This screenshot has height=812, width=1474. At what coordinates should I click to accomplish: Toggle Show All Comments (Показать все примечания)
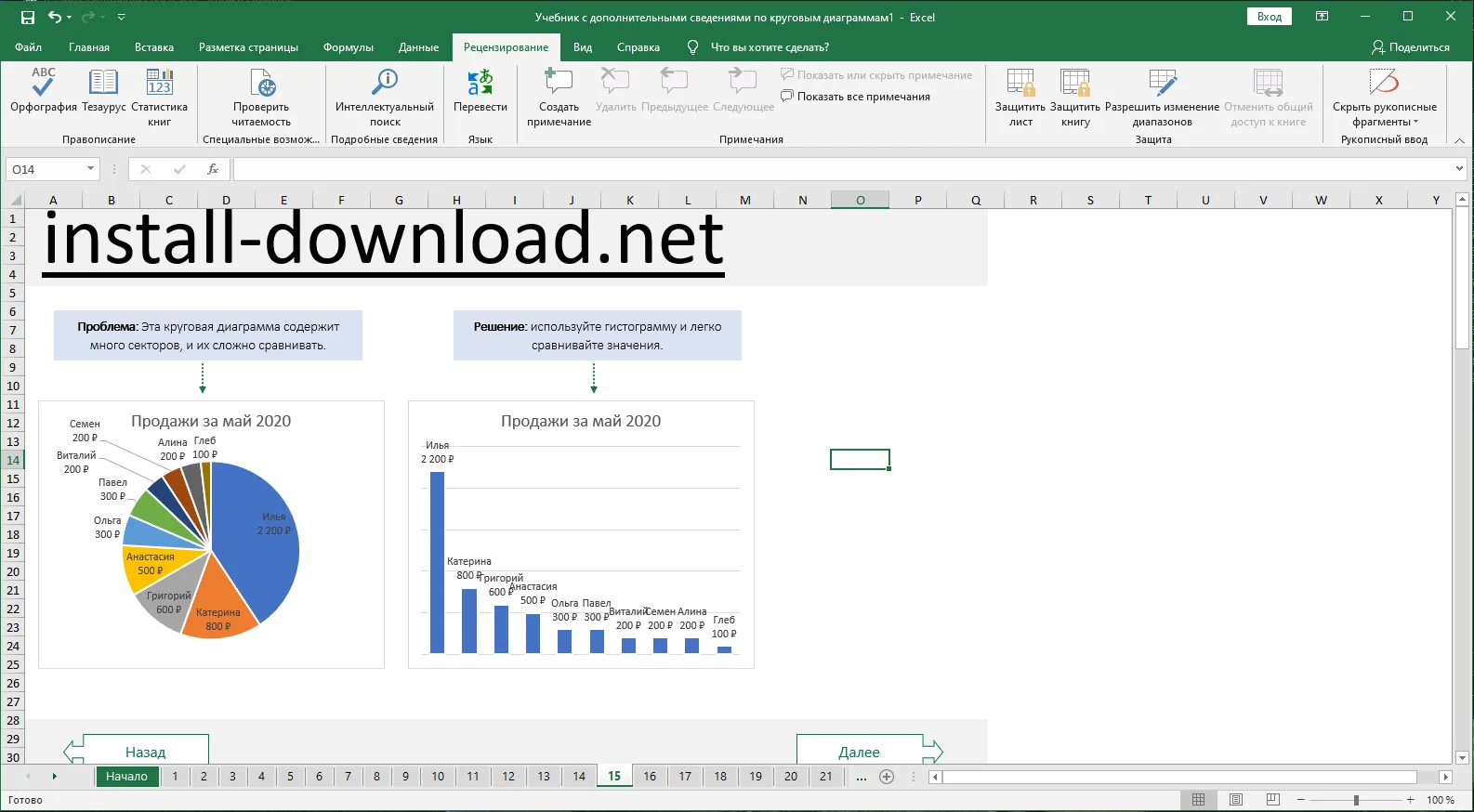(x=855, y=97)
